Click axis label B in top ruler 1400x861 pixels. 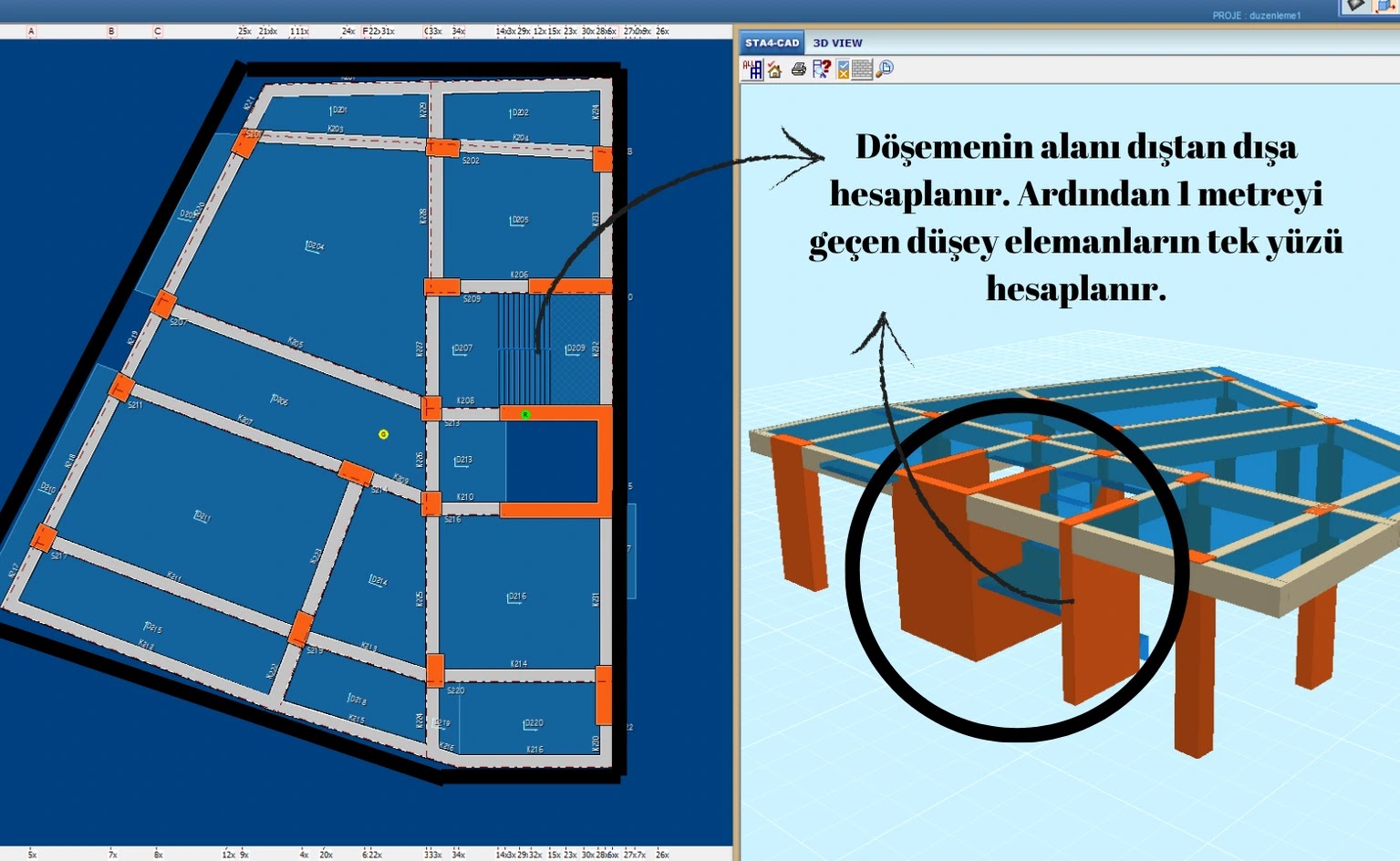pyautogui.click(x=111, y=31)
